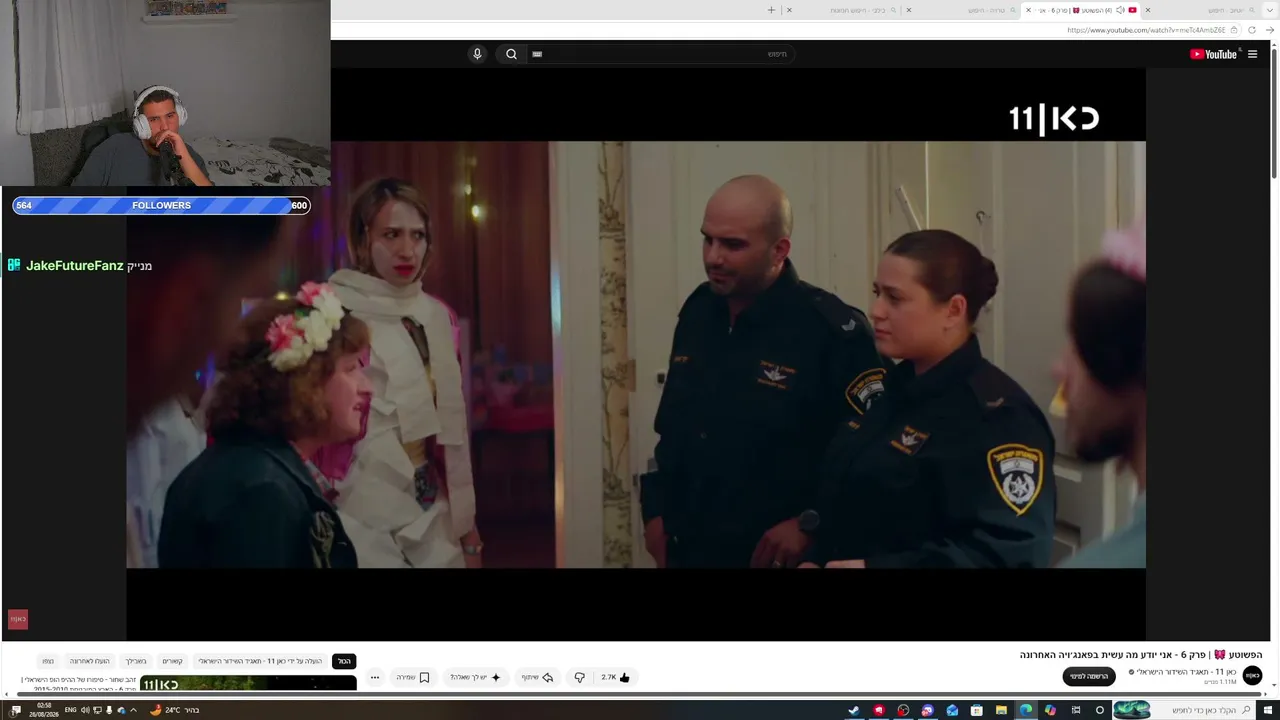Screen dimensions: 1280x720
Task: Open Microsoft Store from the taskbar
Action: pyautogui.click(x=976, y=710)
